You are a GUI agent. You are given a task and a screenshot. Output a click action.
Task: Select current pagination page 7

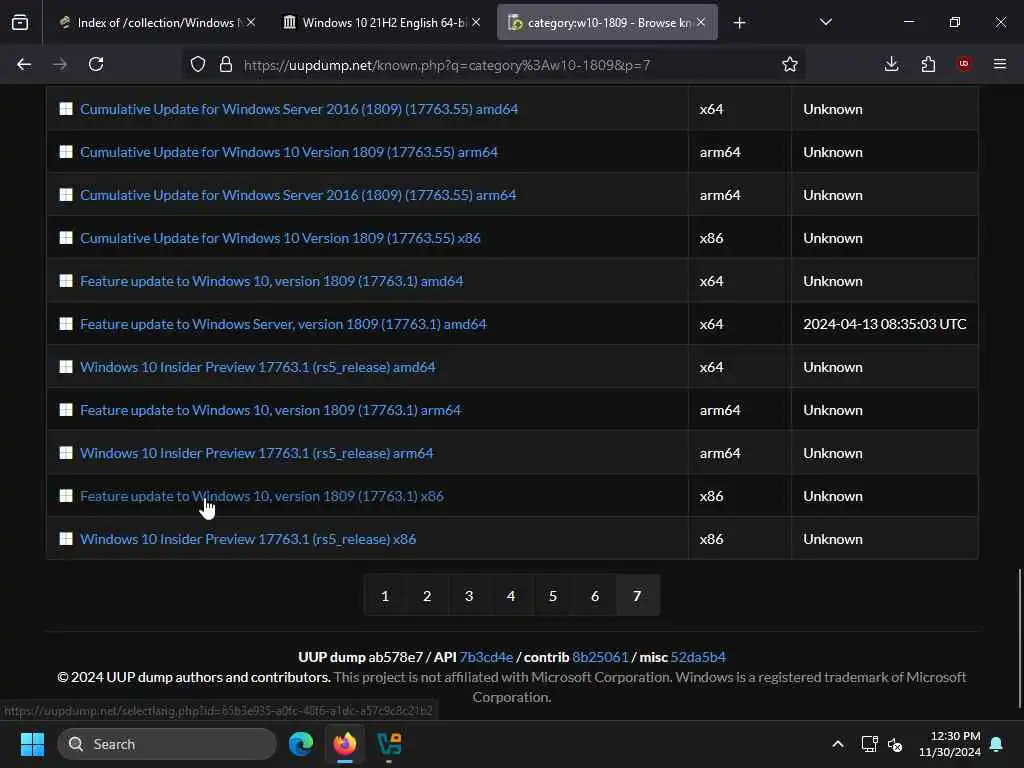tap(637, 596)
